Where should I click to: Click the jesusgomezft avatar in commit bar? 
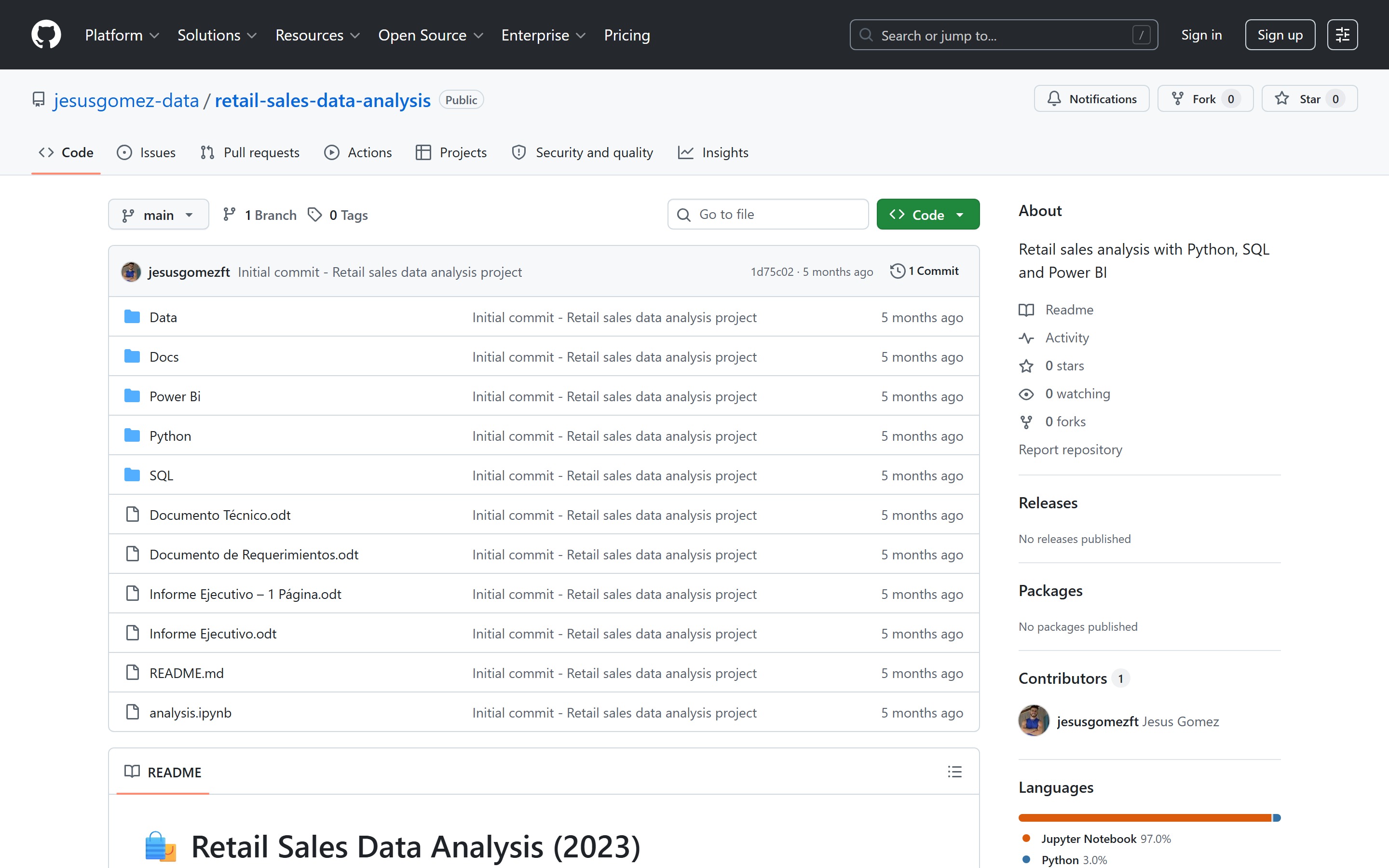131,271
